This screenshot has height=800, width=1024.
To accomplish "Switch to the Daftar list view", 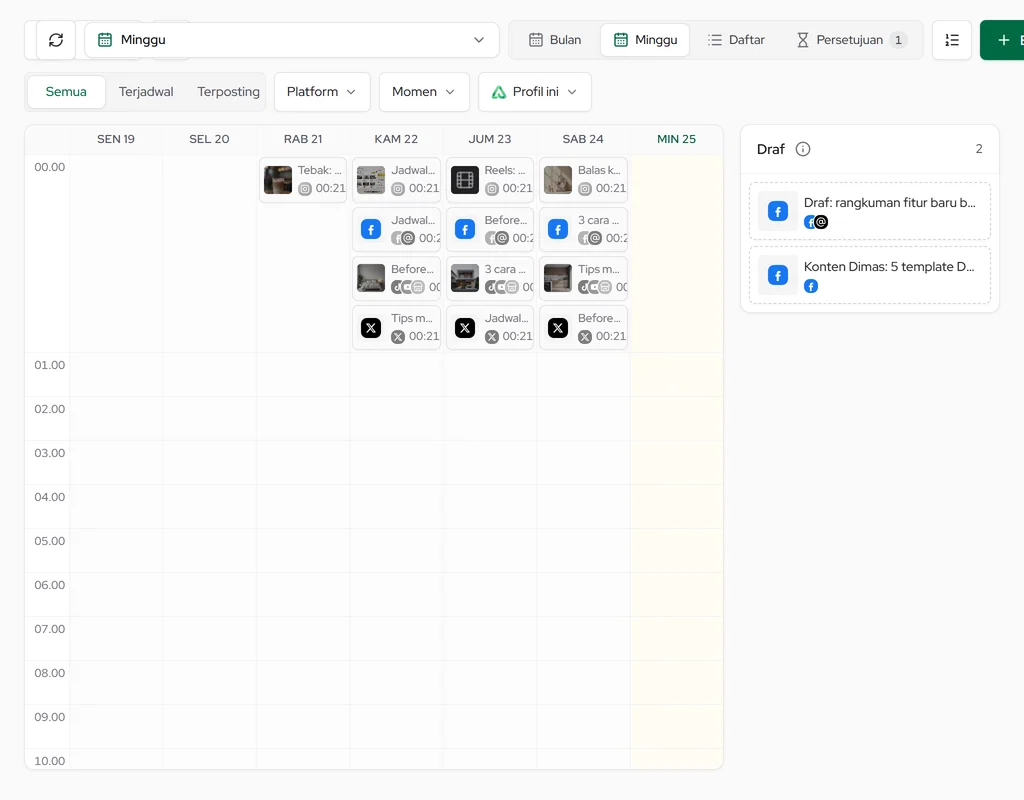I will tap(736, 40).
